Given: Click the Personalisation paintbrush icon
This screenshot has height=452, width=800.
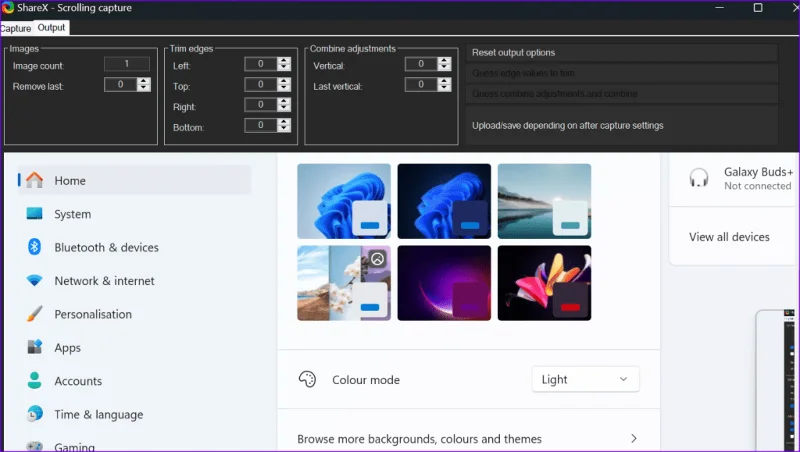Looking at the screenshot, I should [34, 314].
